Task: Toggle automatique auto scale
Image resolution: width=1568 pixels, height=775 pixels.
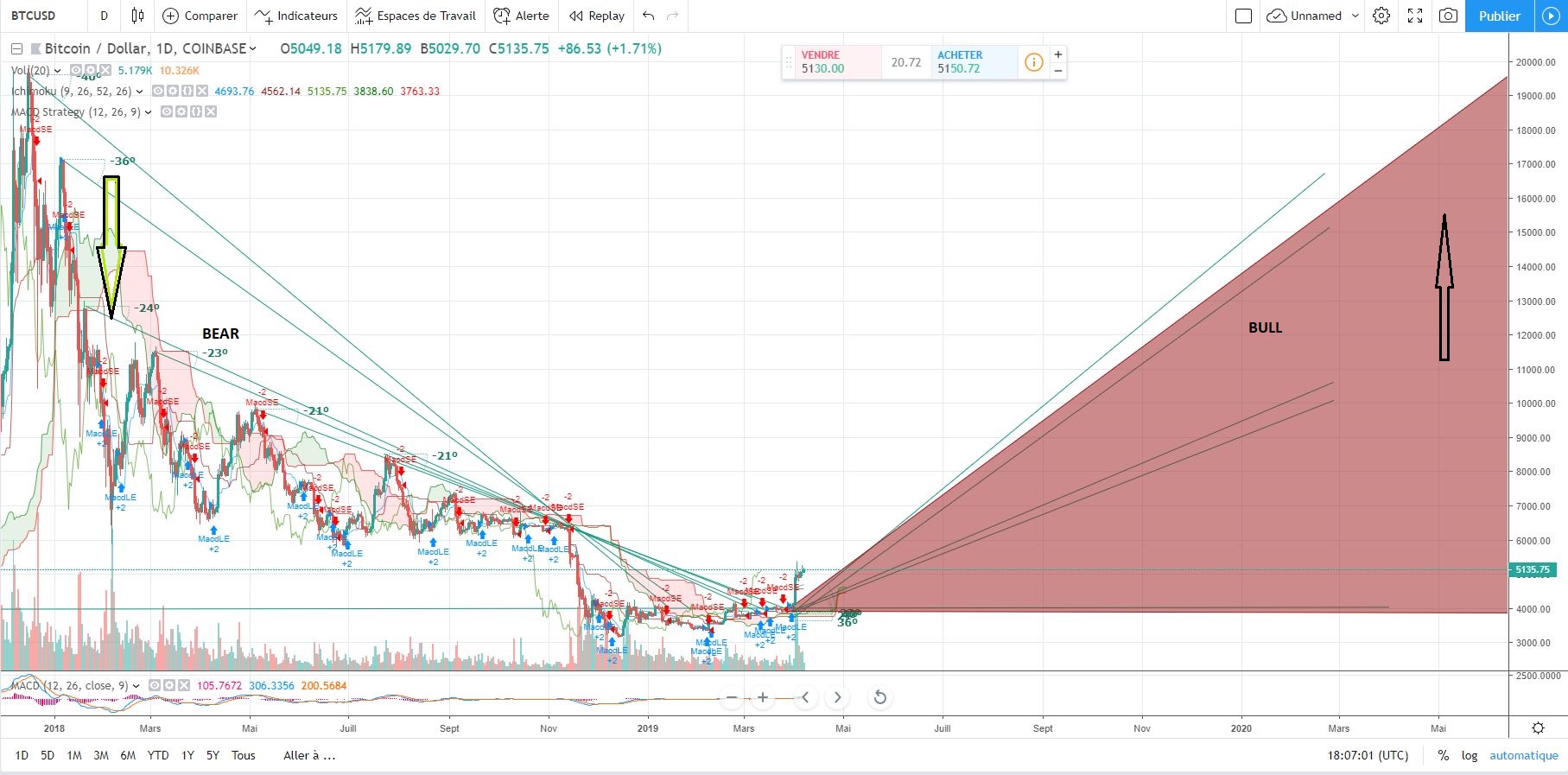Action: tap(1524, 755)
